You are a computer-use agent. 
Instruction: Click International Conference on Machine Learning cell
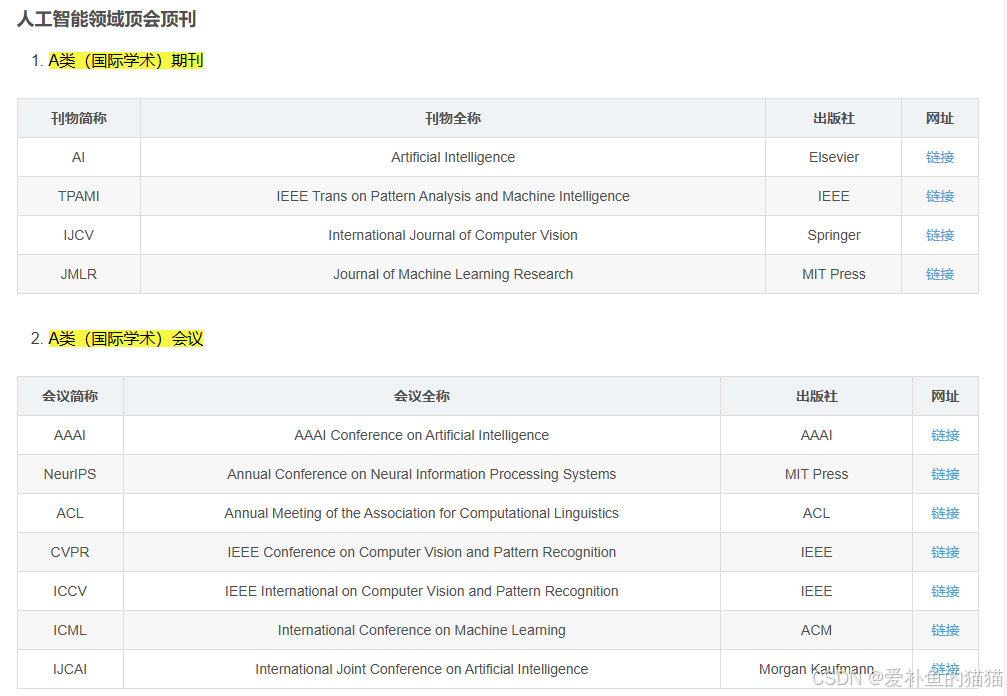pyautogui.click(x=421, y=631)
